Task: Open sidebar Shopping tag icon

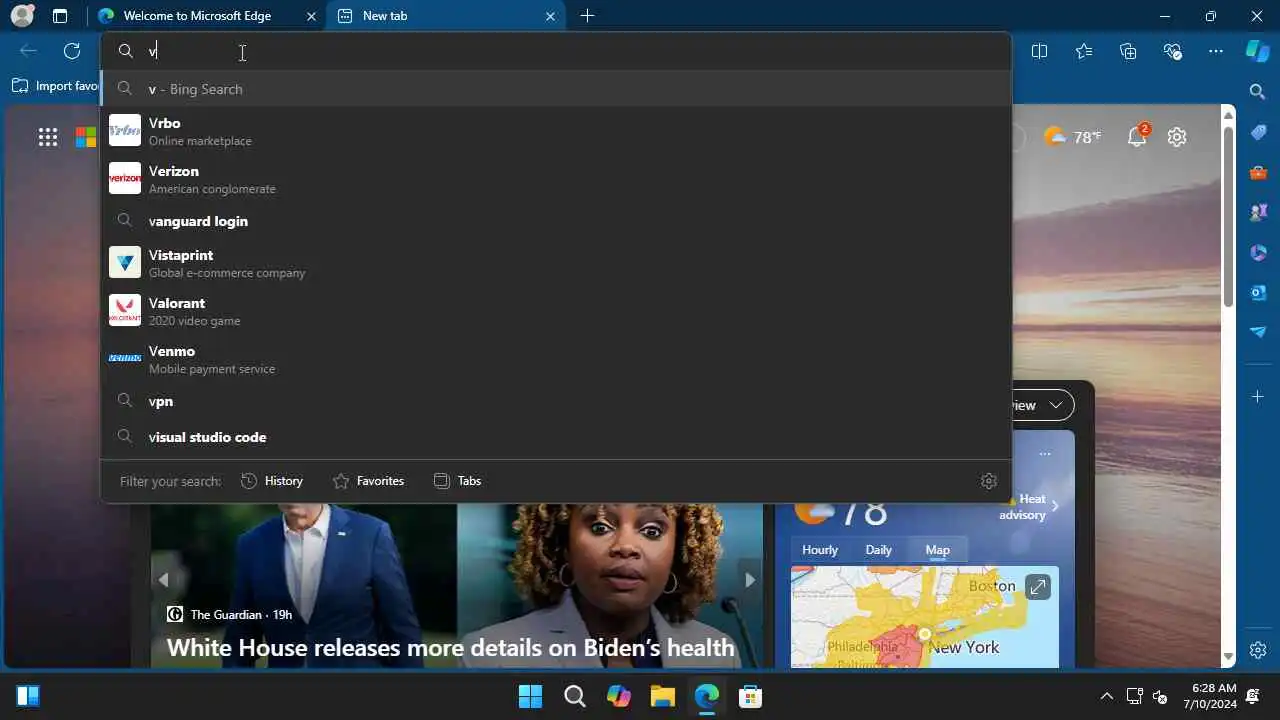Action: (x=1258, y=132)
